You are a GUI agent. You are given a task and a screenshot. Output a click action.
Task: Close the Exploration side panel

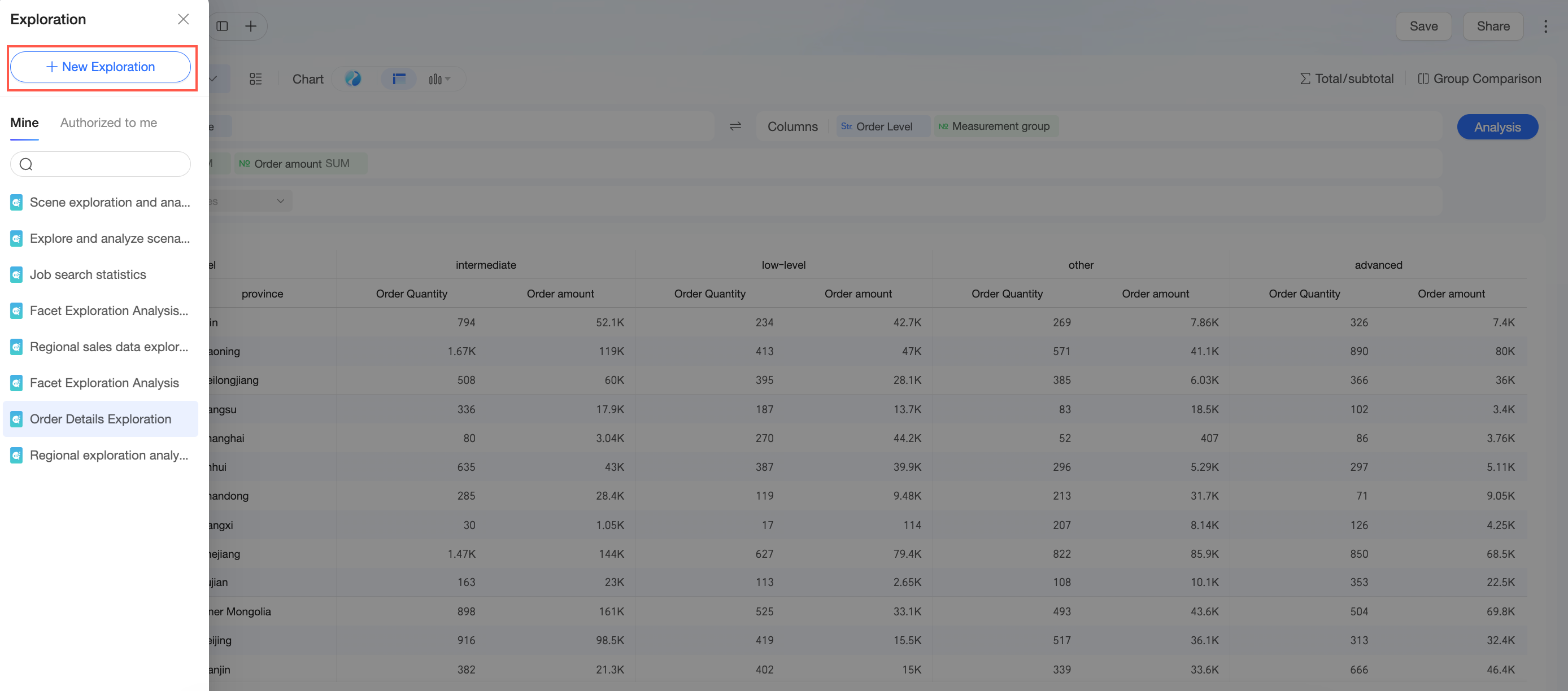coord(183,19)
